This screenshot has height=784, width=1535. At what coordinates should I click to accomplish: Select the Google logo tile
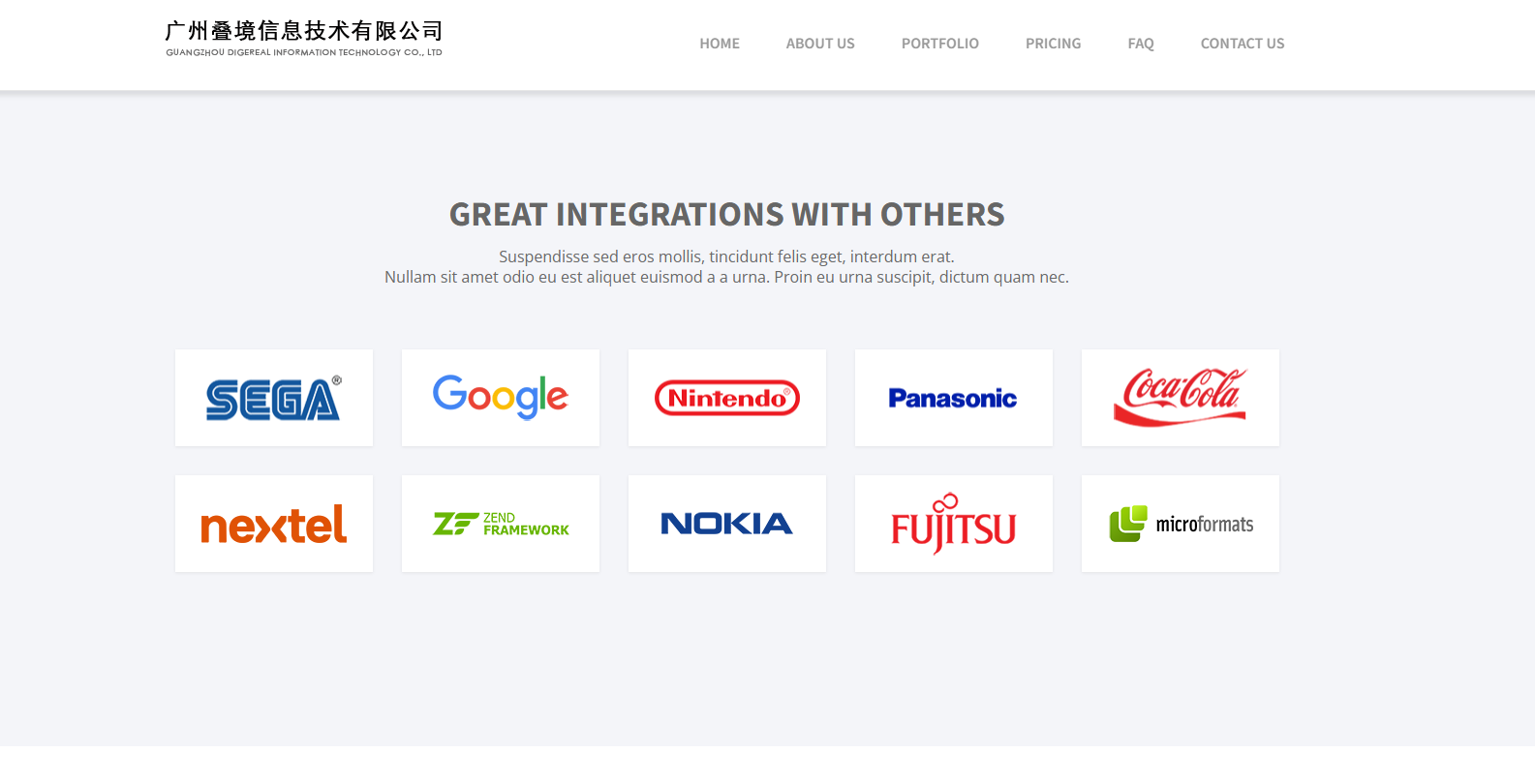[500, 398]
